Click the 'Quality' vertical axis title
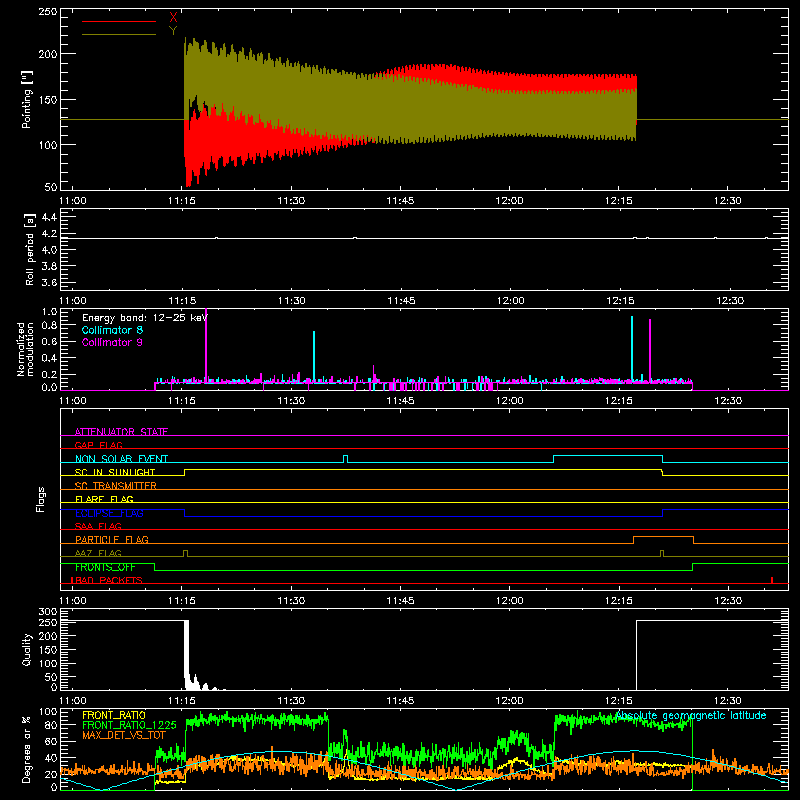This screenshot has height=800, width=800. 27,649
